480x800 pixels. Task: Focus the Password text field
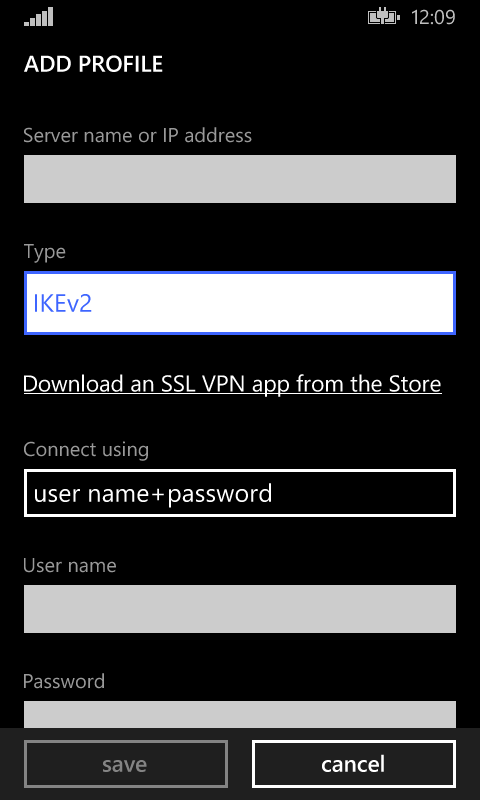click(x=240, y=714)
